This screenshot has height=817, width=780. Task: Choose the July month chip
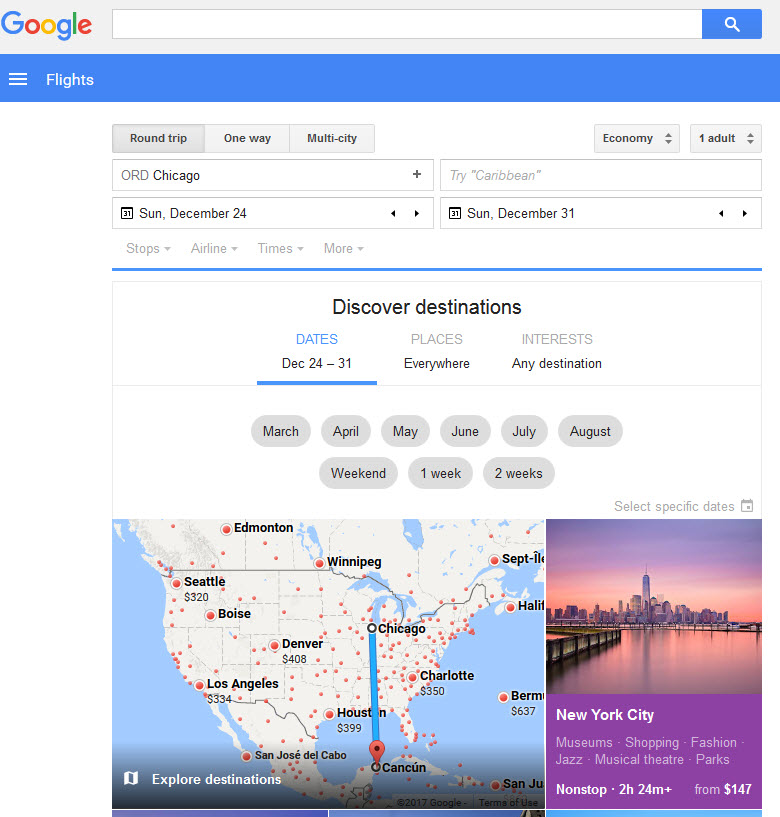[x=524, y=431]
